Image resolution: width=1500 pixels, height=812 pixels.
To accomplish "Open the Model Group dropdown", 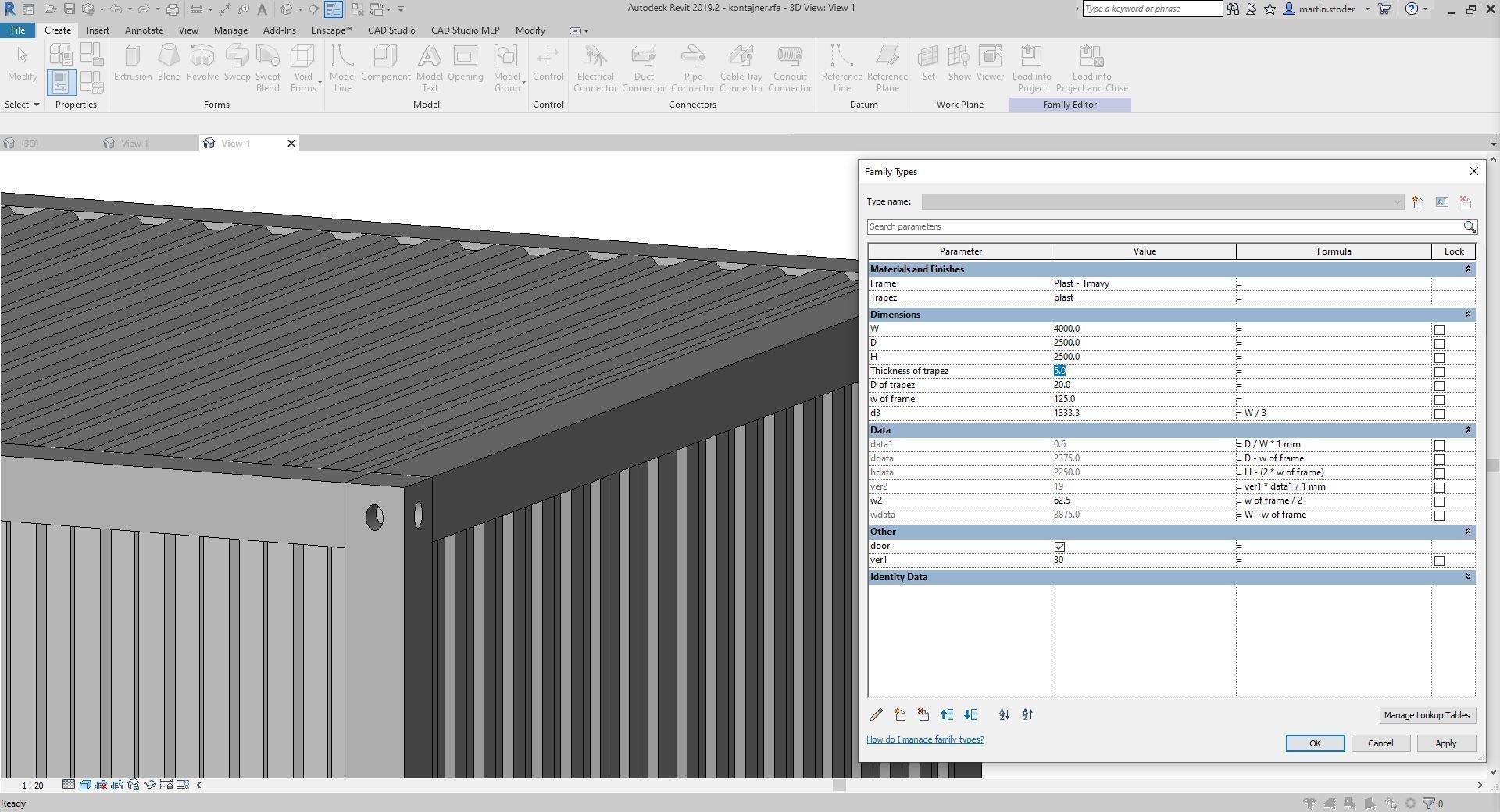I will click(x=509, y=68).
